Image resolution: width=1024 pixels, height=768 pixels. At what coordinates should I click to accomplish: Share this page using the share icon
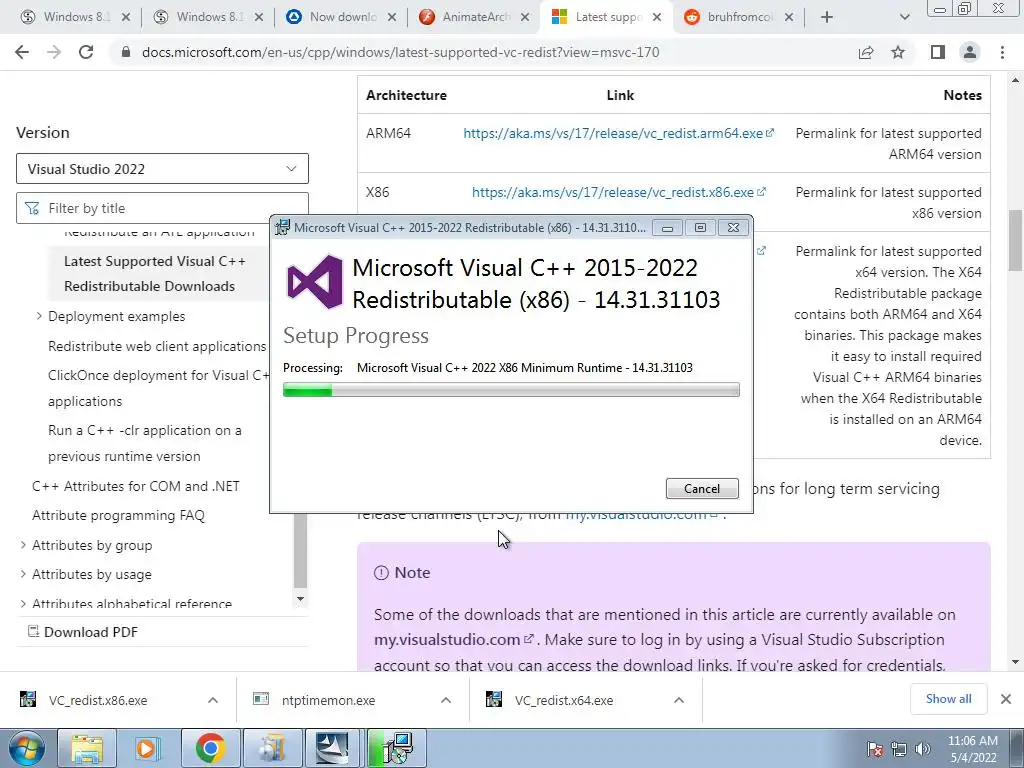pyautogui.click(x=866, y=52)
